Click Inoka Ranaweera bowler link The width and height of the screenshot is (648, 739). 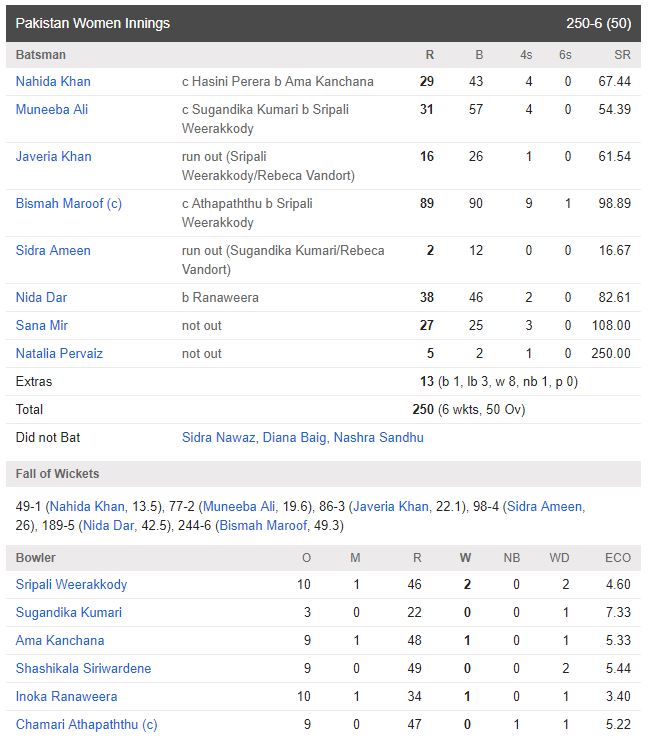click(x=66, y=696)
